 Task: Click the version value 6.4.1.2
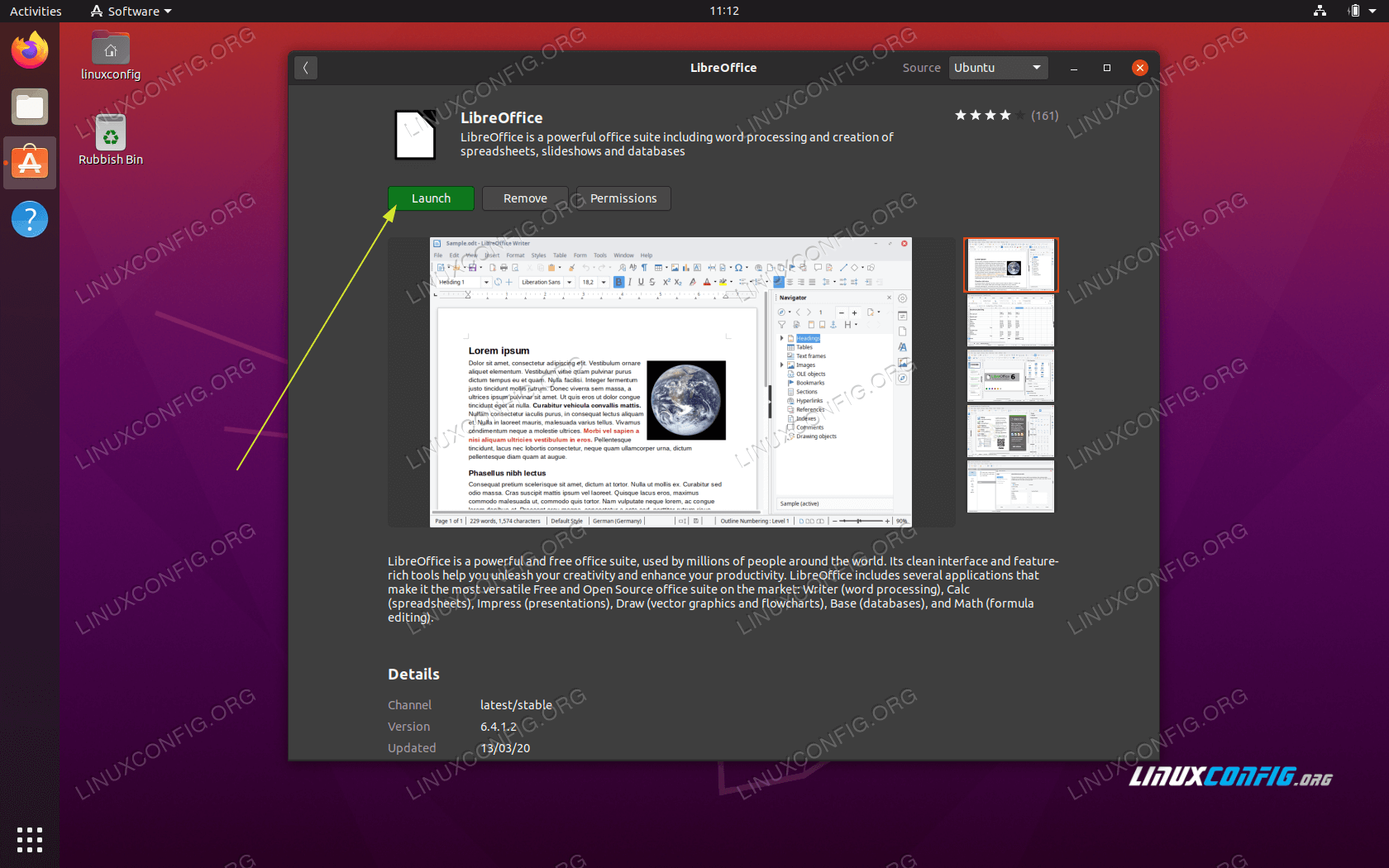point(499,727)
